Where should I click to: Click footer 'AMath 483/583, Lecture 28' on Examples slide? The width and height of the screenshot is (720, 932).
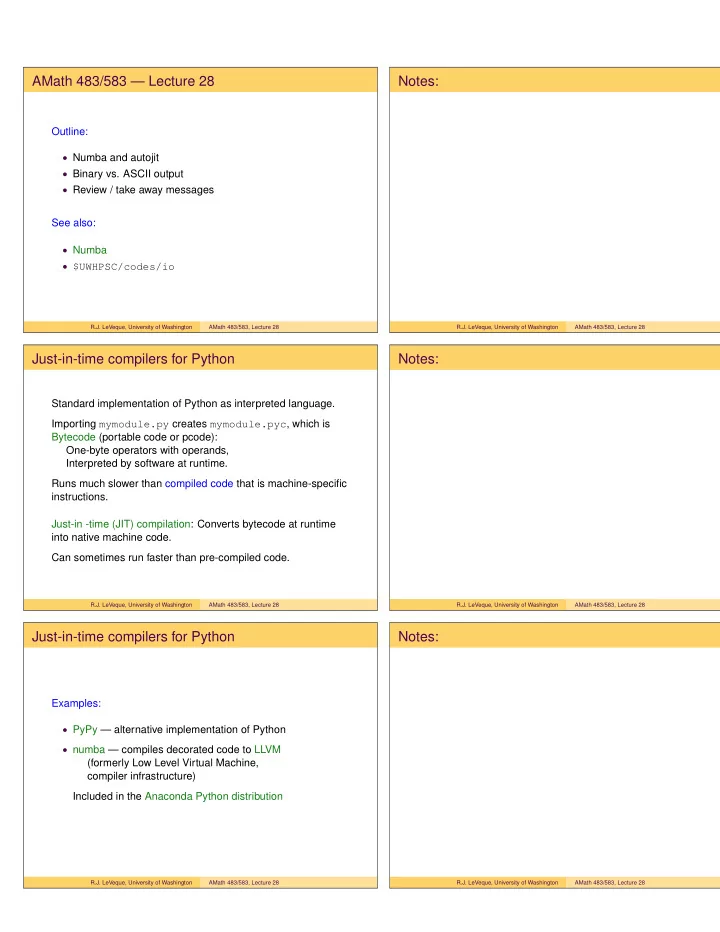pyautogui.click(x=244, y=883)
